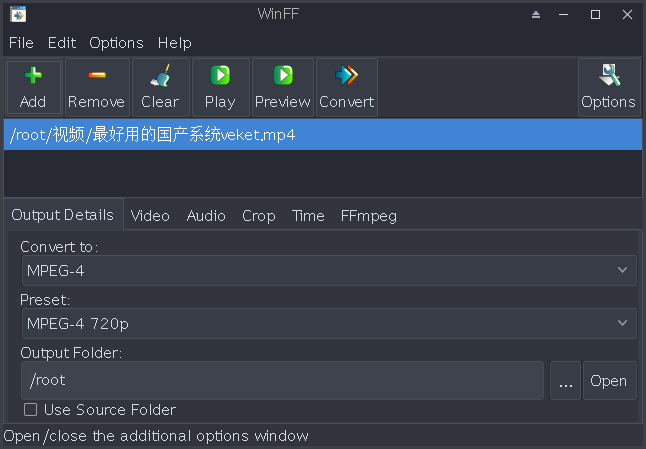Screen dimensions: 646x449
Task: Toggle the Options toolbar button
Action: pos(609,87)
